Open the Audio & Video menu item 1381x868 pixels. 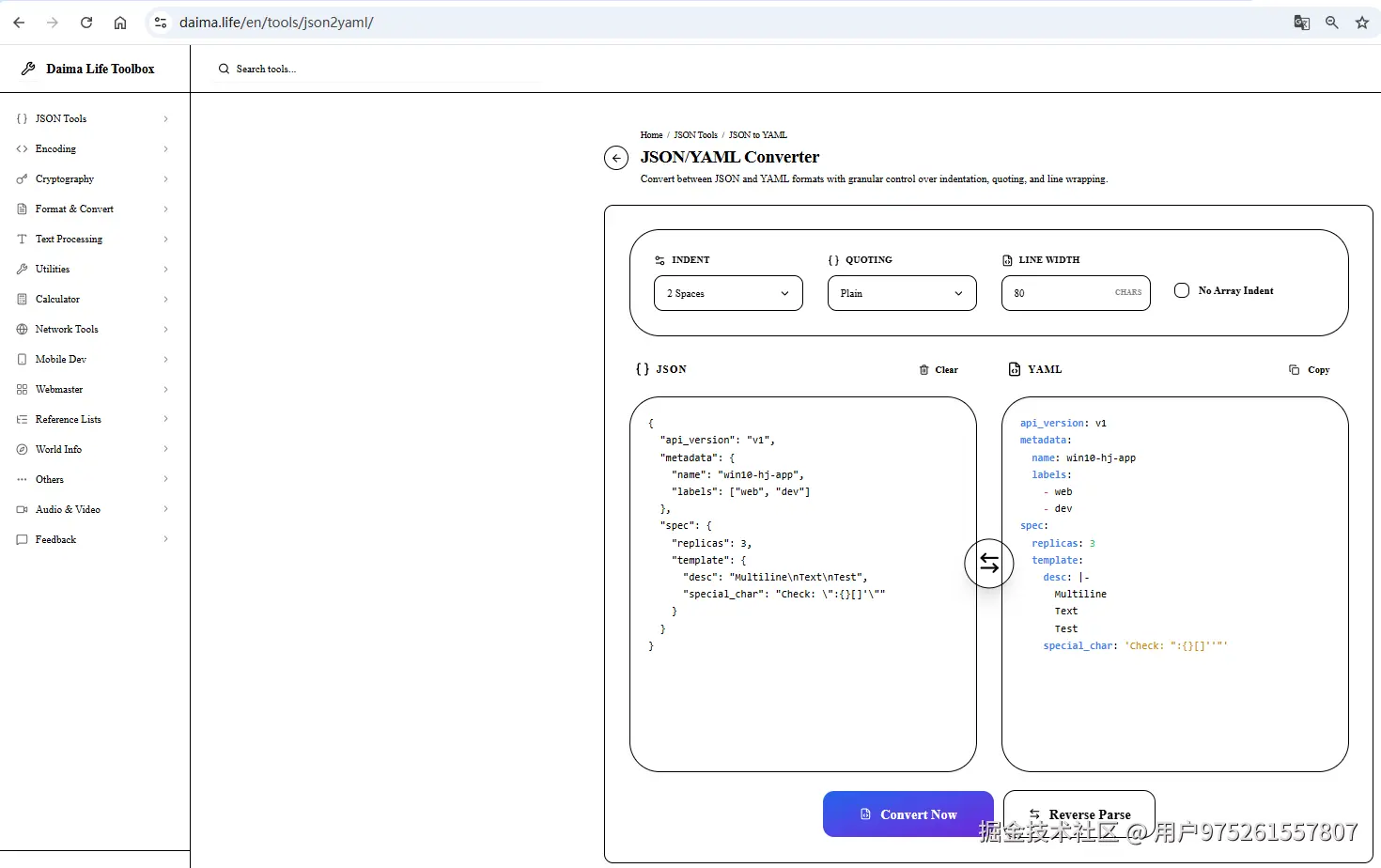click(x=94, y=509)
